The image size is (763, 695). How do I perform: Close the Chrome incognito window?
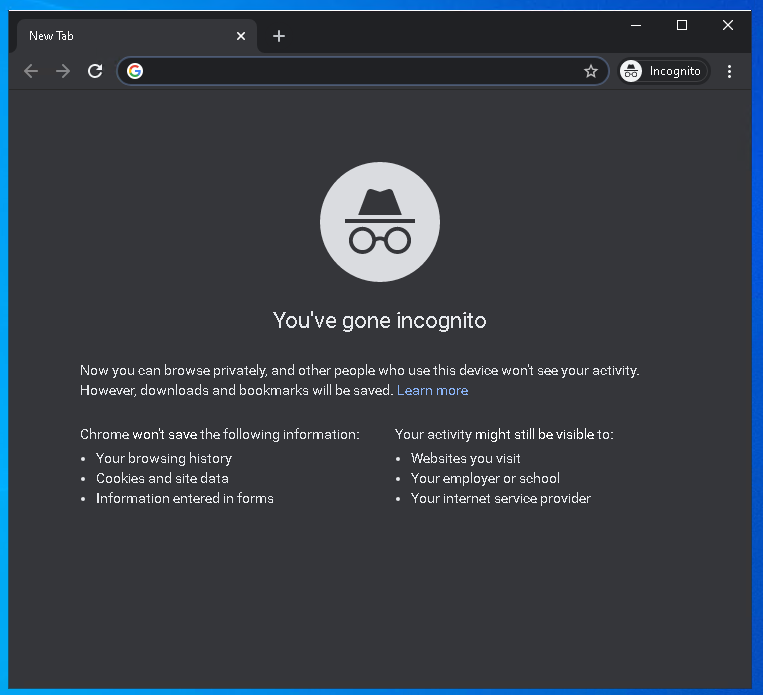[x=727, y=25]
